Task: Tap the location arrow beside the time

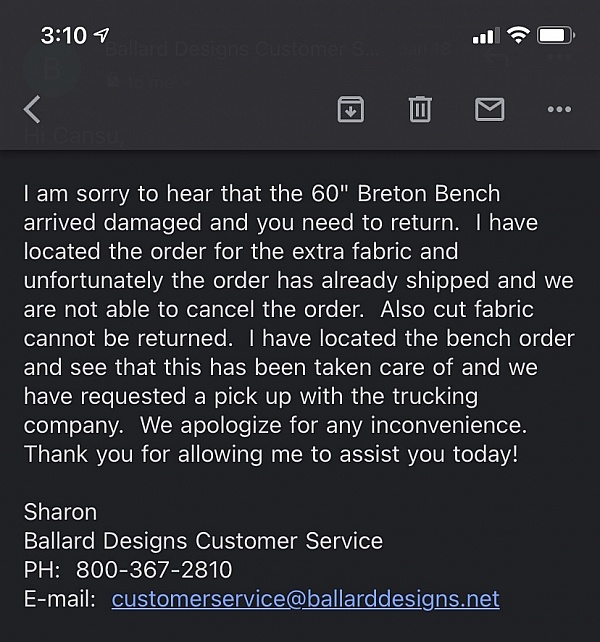Action: (x=102, y=35)
